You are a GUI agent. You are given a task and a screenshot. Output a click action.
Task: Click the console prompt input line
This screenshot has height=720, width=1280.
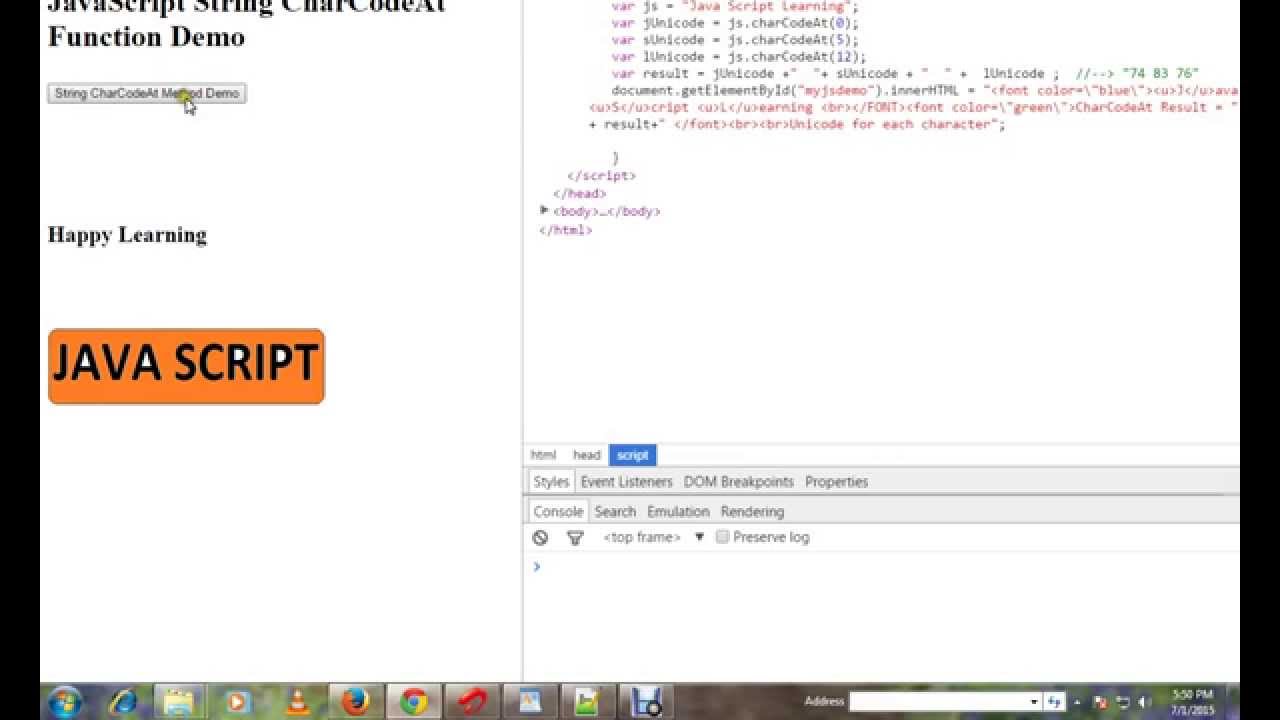pos(885,566)
